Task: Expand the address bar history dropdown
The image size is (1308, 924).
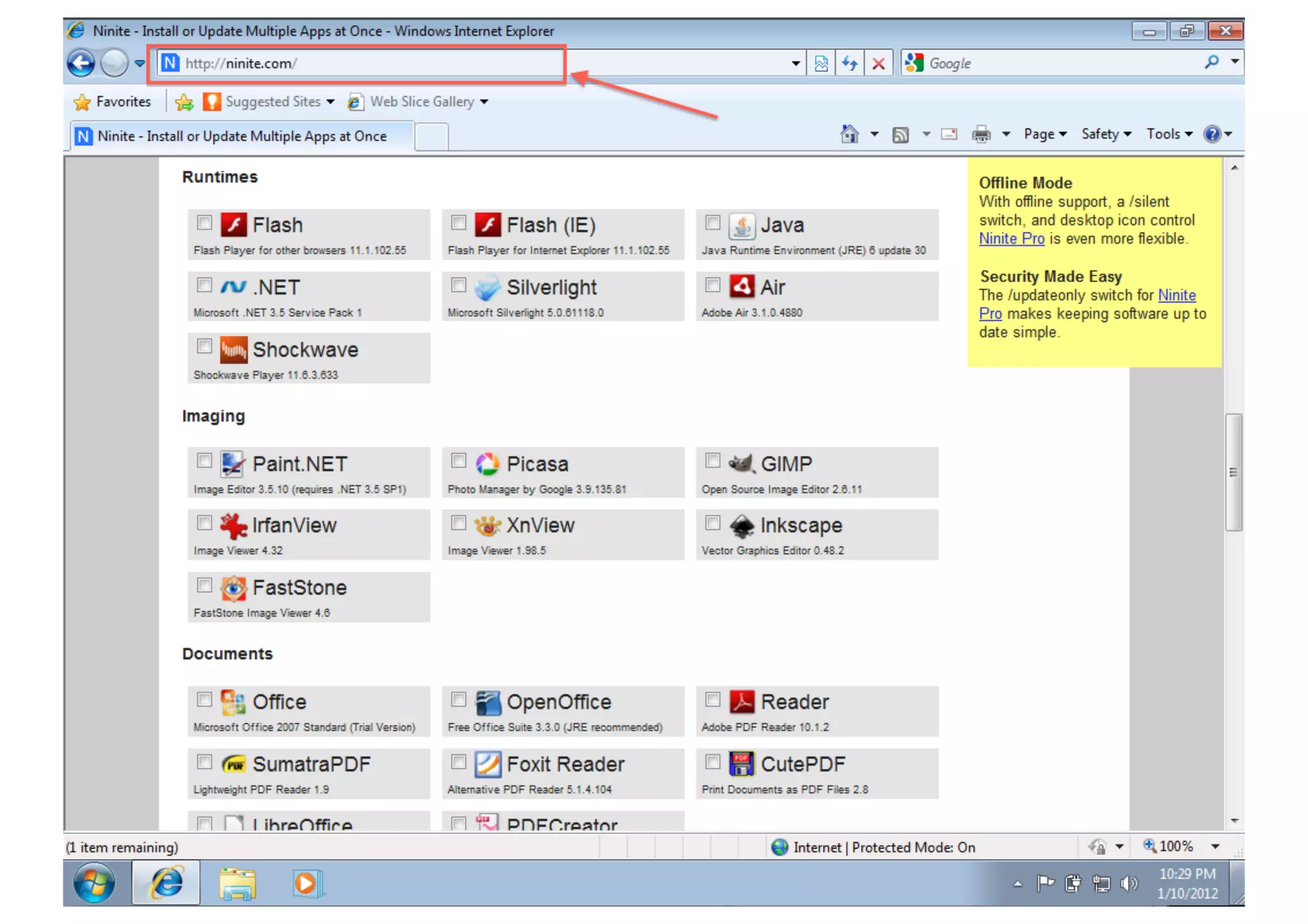Action: tap(795, 63)
